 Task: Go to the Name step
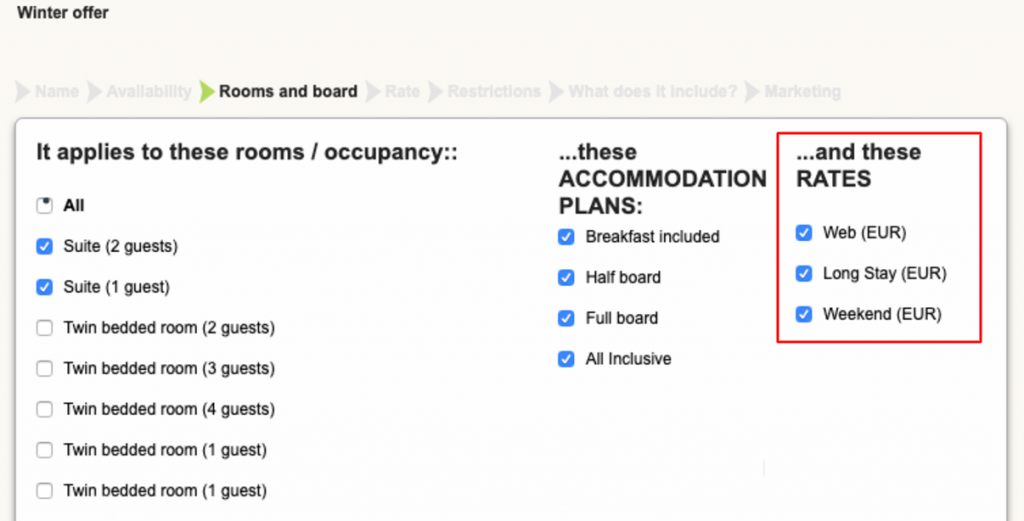[56, 92]
